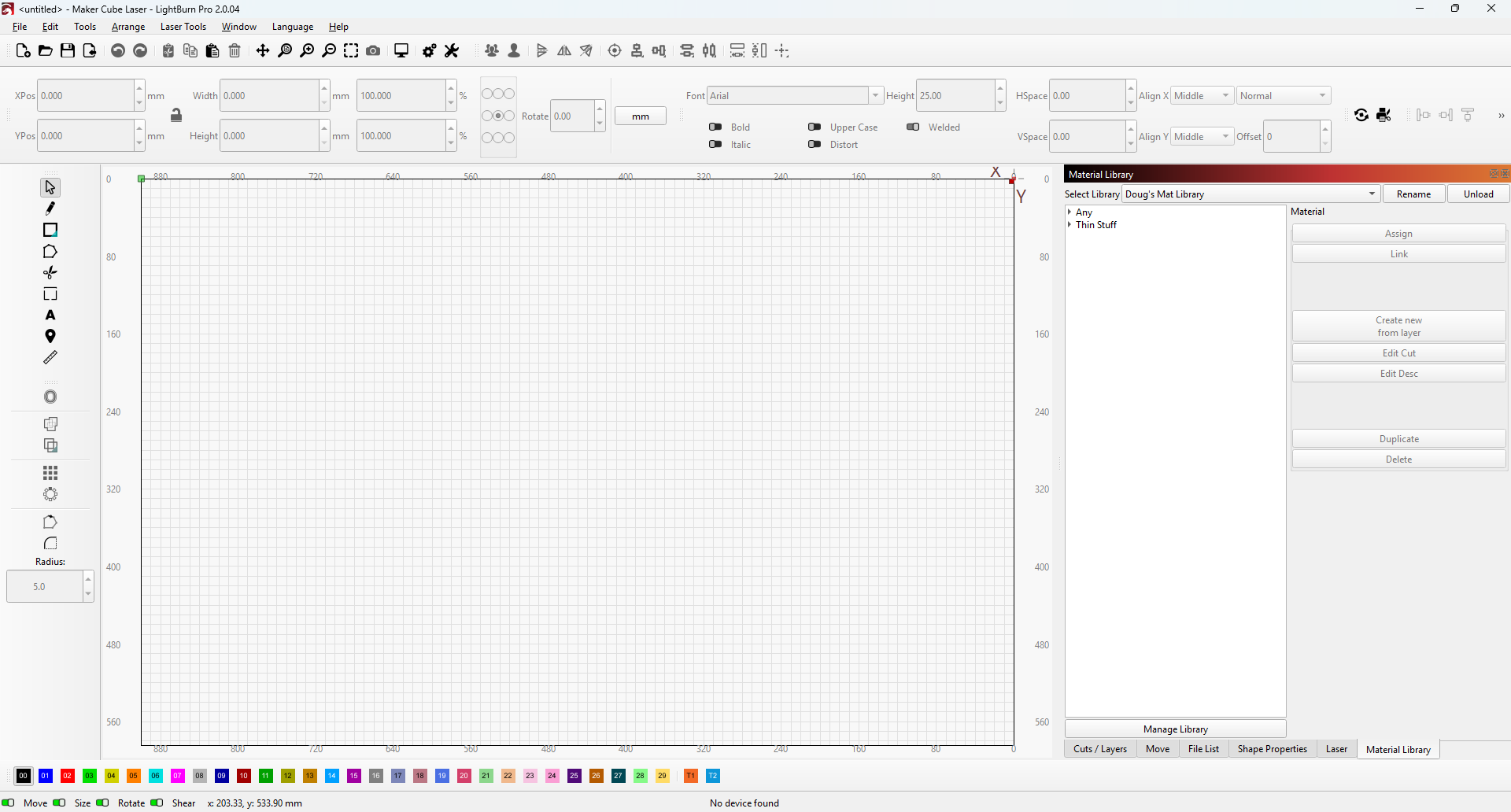Open the Camera capture toolbar icon
1511x812 pixels.
374,51
